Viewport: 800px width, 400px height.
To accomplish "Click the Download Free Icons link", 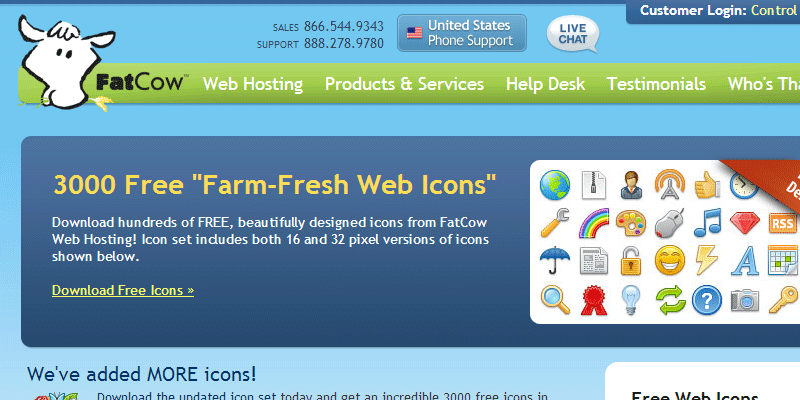I will [123, 290].
